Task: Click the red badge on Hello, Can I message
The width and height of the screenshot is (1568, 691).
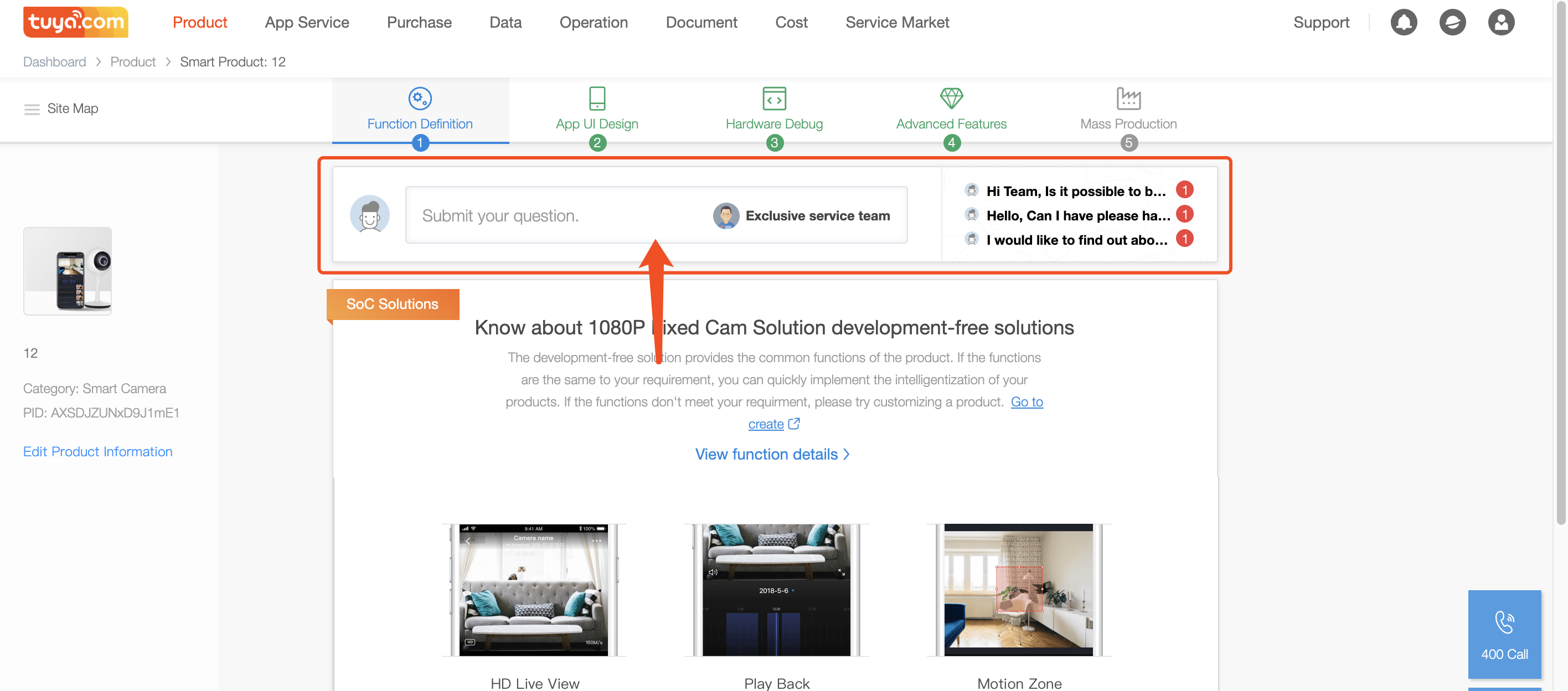Action: (x=1184, y=214)
